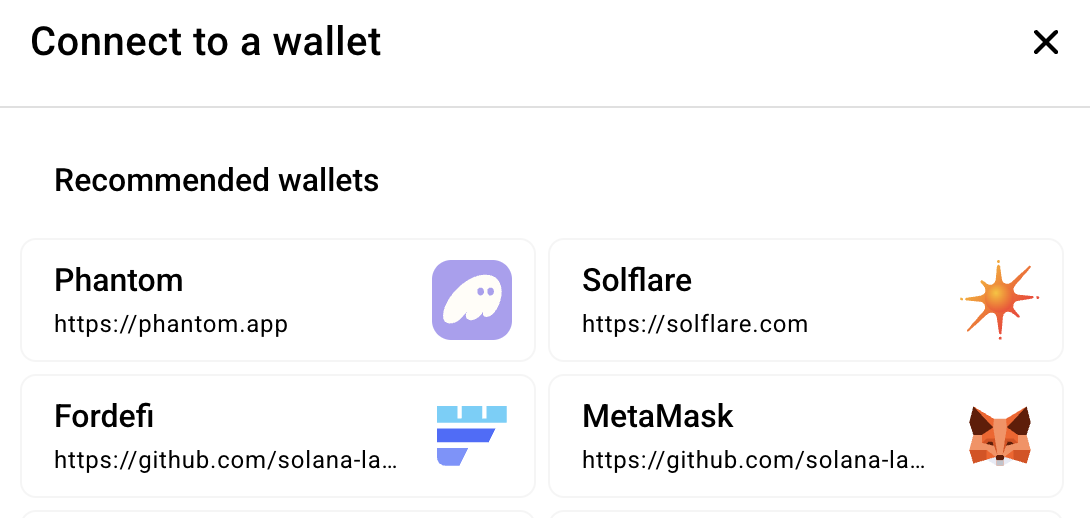
Task: Choose the partially visible card below MetaMask
Action: (x=806, y=514)
